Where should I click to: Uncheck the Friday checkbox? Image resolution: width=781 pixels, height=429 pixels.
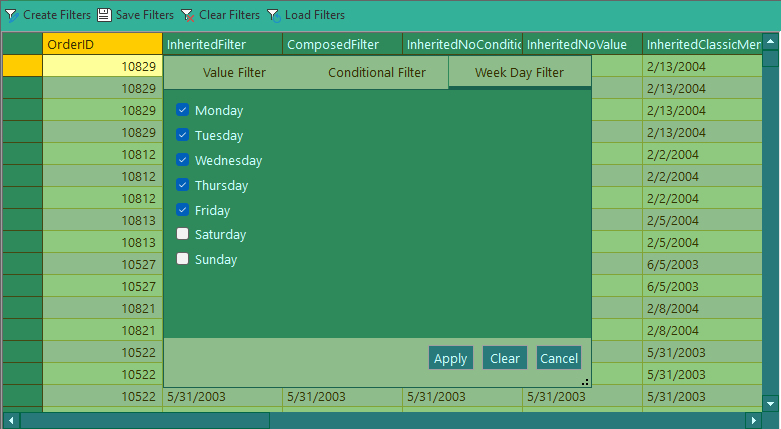click(183, 210)
